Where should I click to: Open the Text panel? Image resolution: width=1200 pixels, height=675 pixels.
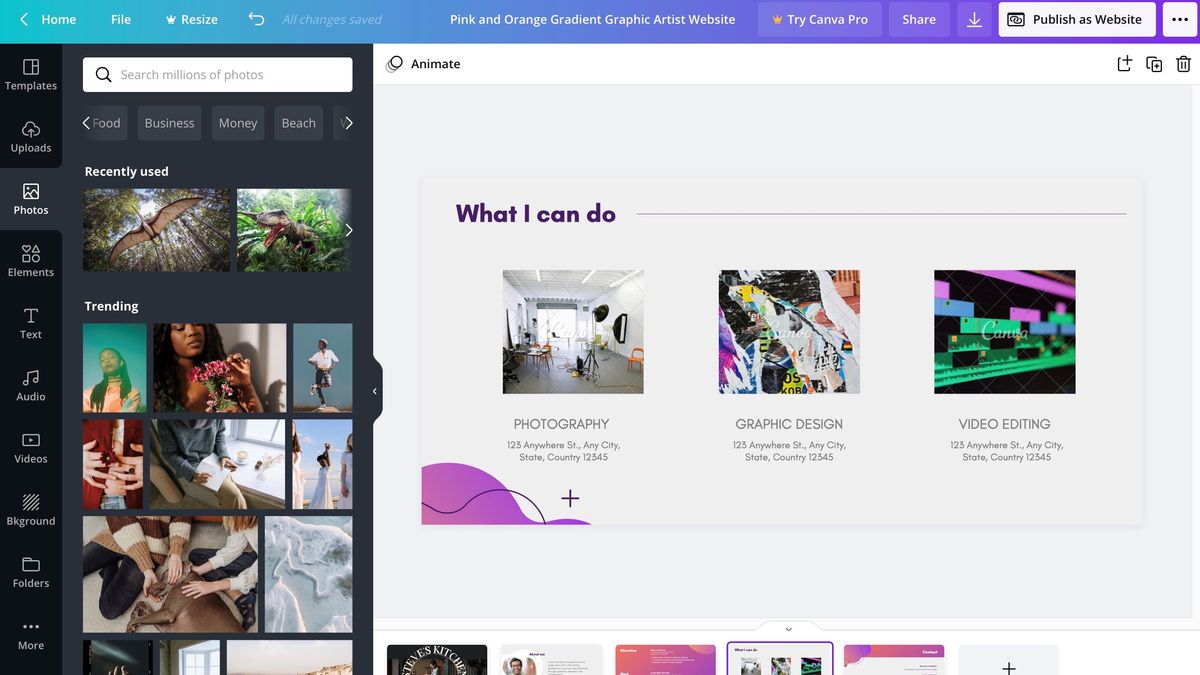30,321
